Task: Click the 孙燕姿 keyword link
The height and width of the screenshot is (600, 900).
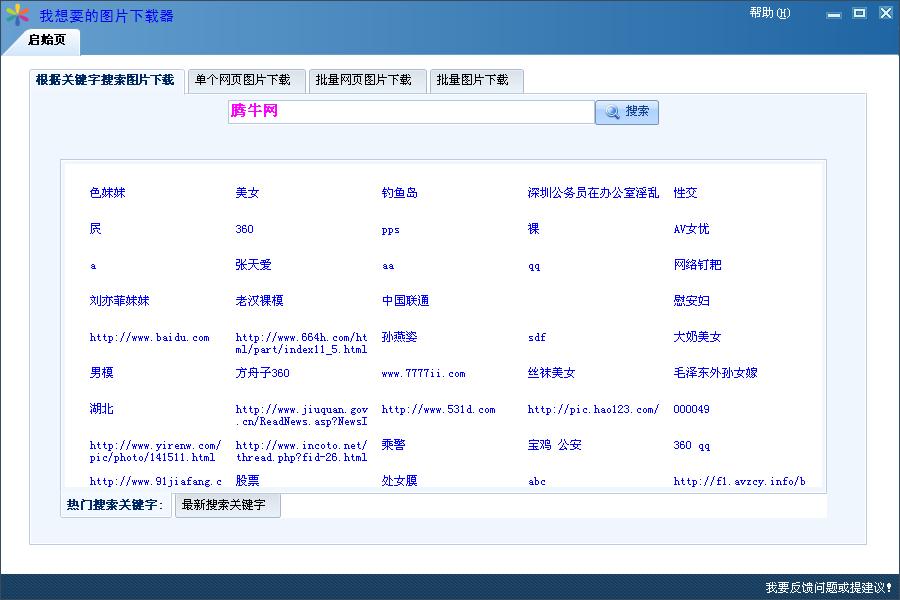Action: click(399, 337)
